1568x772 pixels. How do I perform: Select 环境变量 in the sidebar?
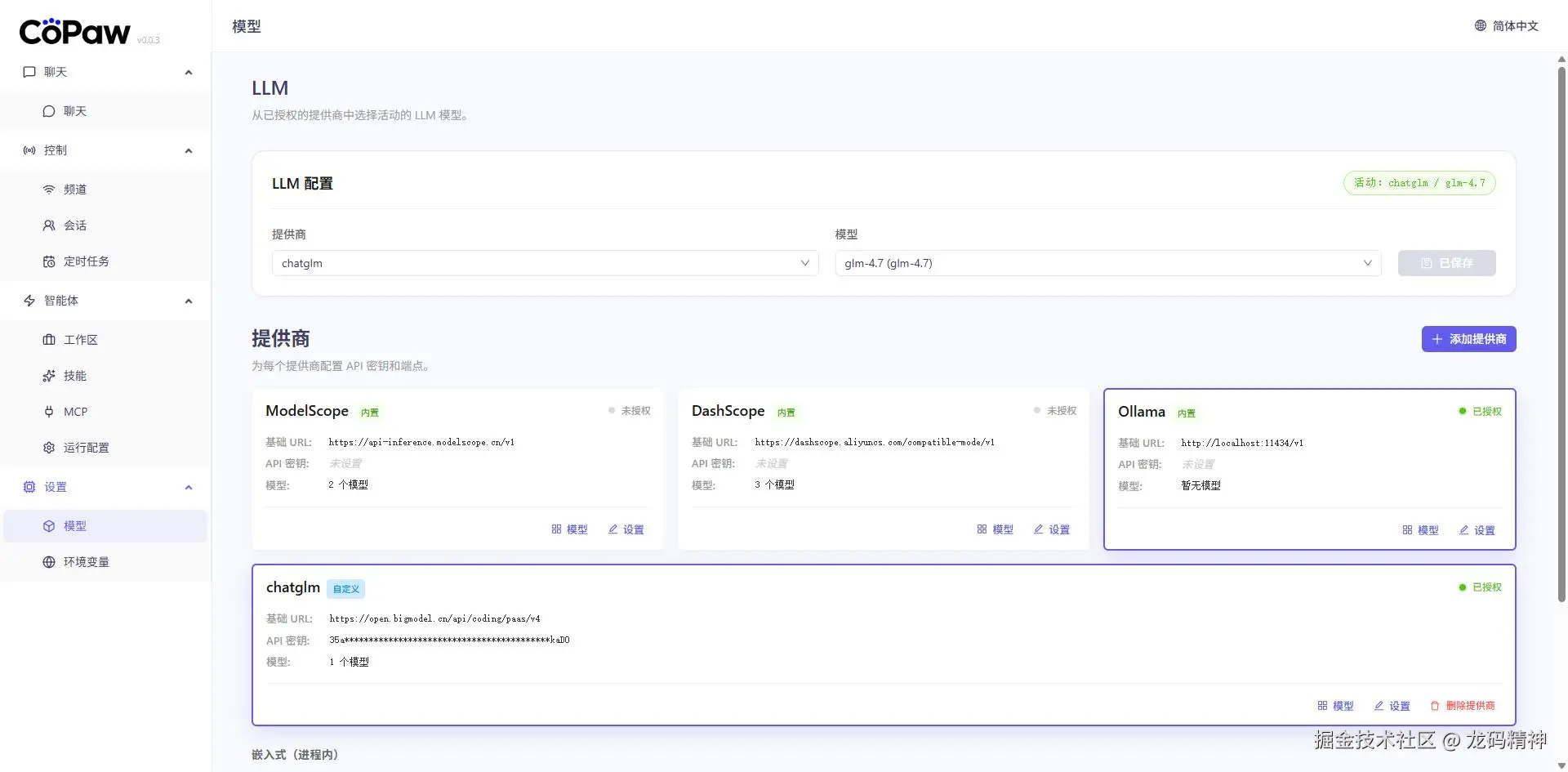coord(105,562)
